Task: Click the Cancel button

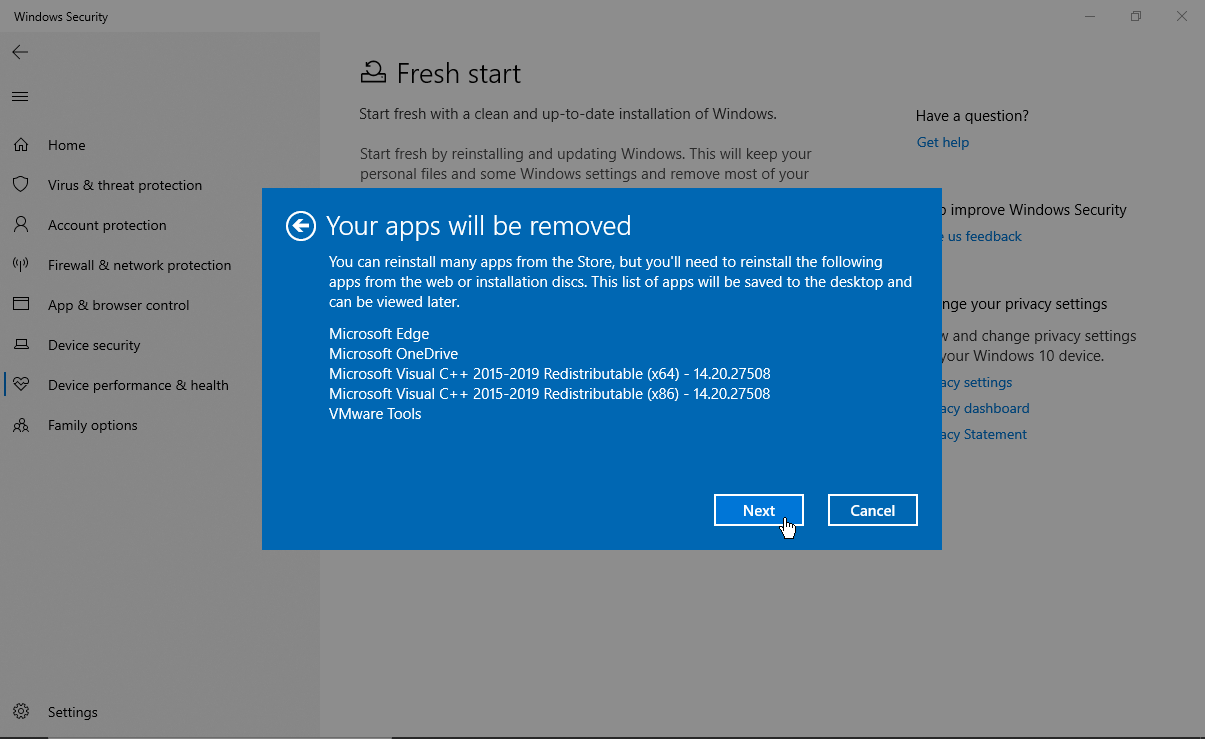Action: coord(873,510)
